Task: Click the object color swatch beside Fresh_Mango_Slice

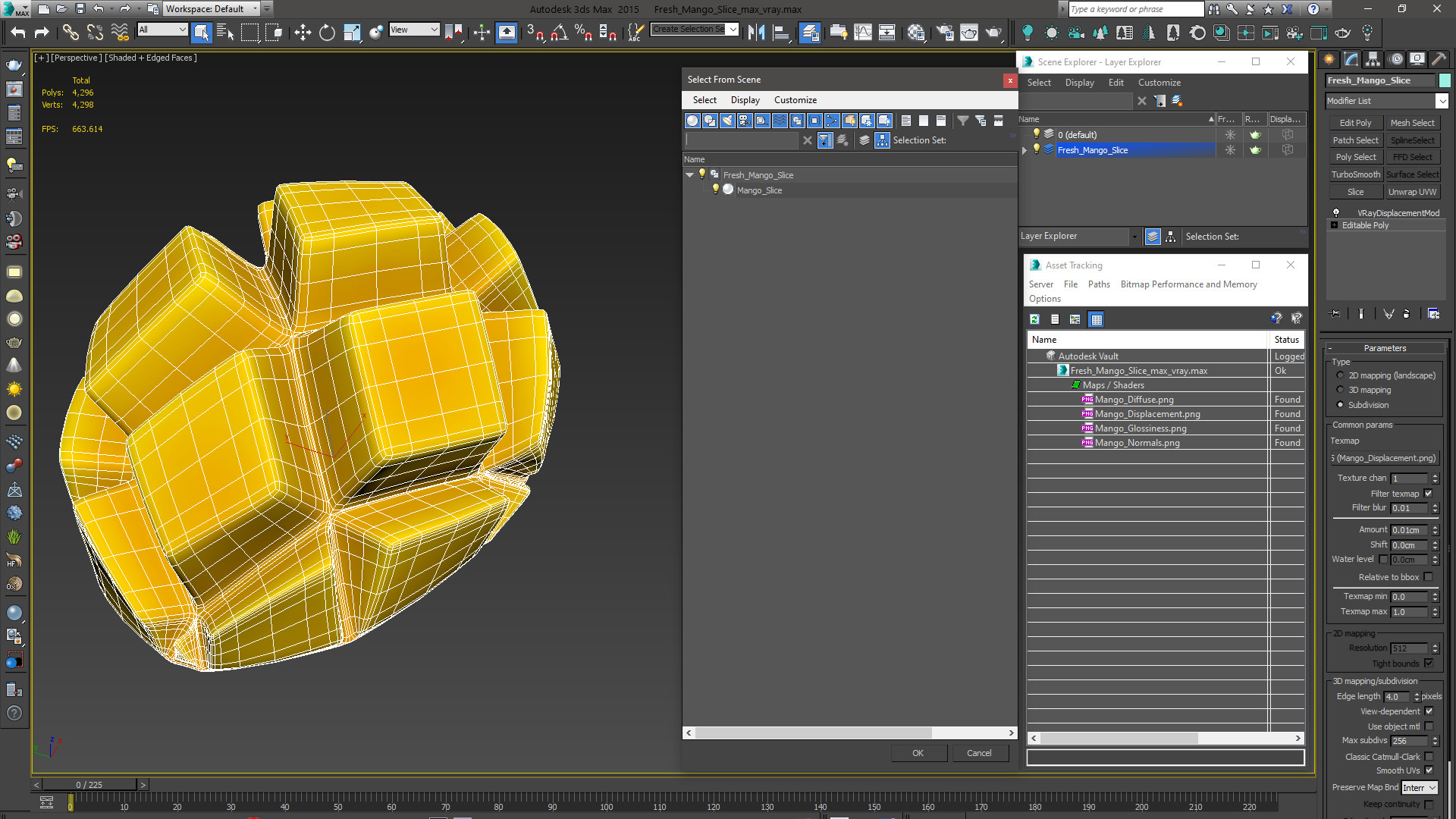Action: click(1445, 80)
